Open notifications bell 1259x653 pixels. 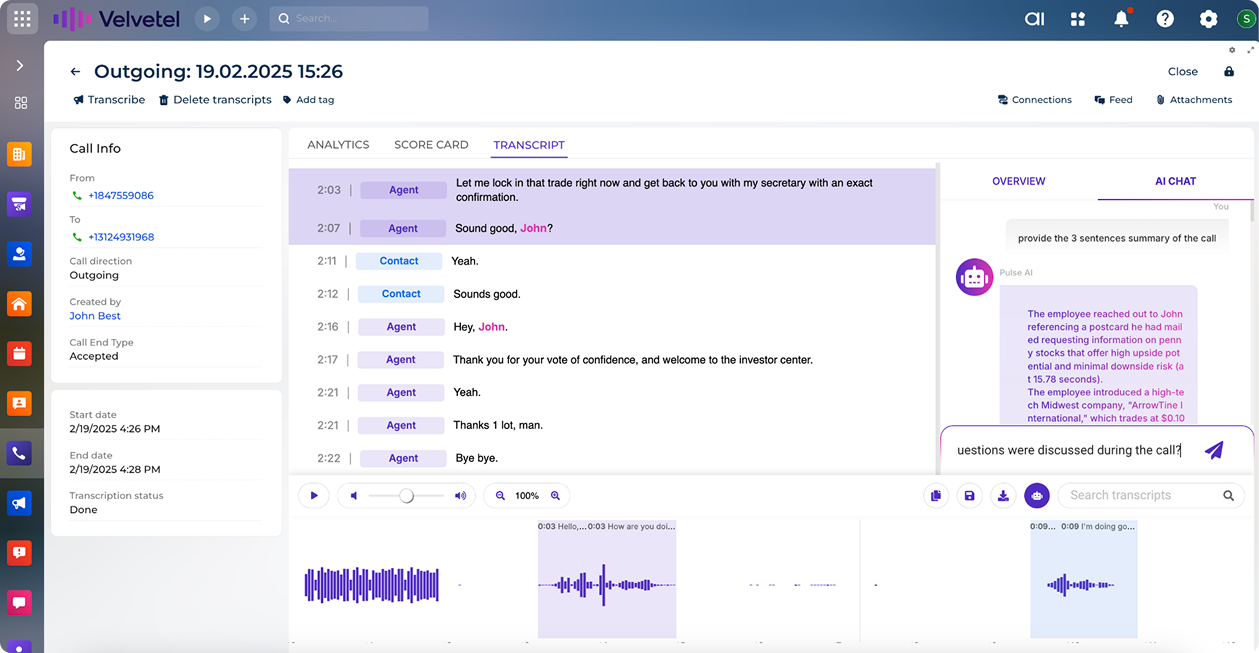tap(1122, 19)
